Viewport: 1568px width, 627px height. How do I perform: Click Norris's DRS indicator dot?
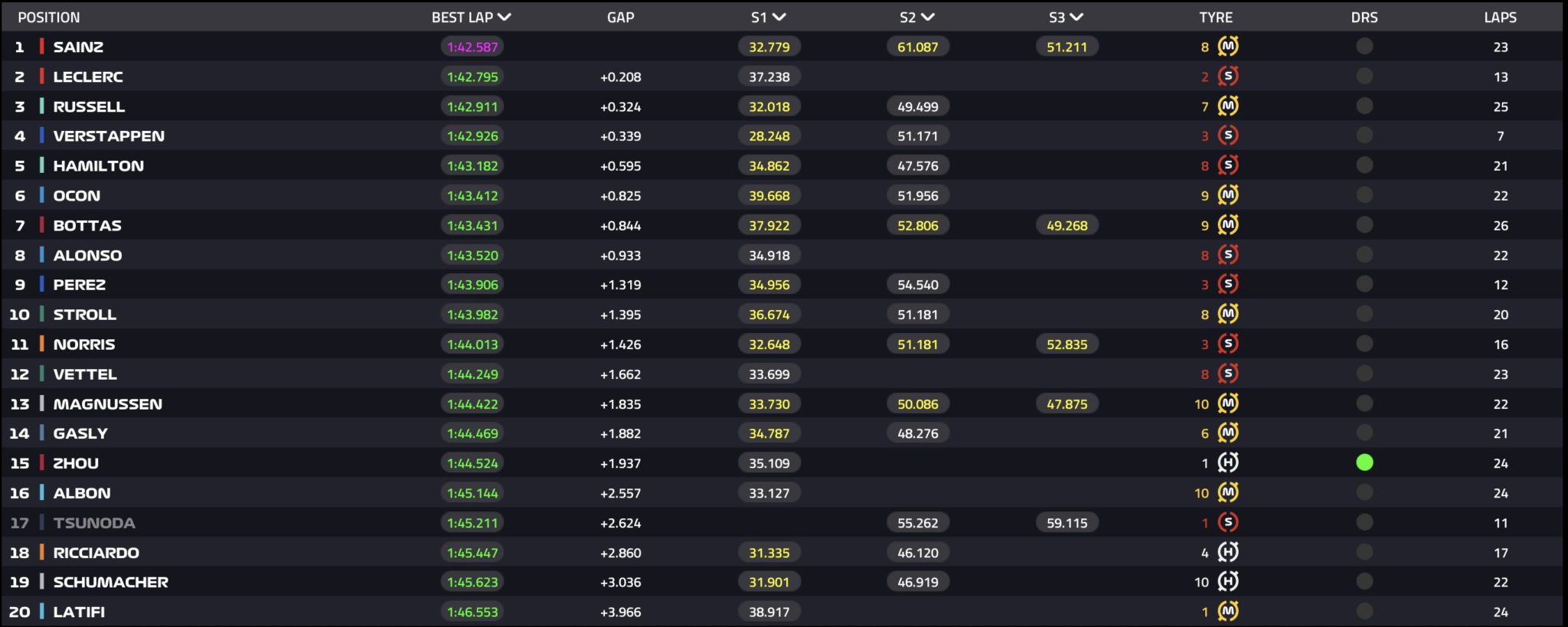point(1364,344)
